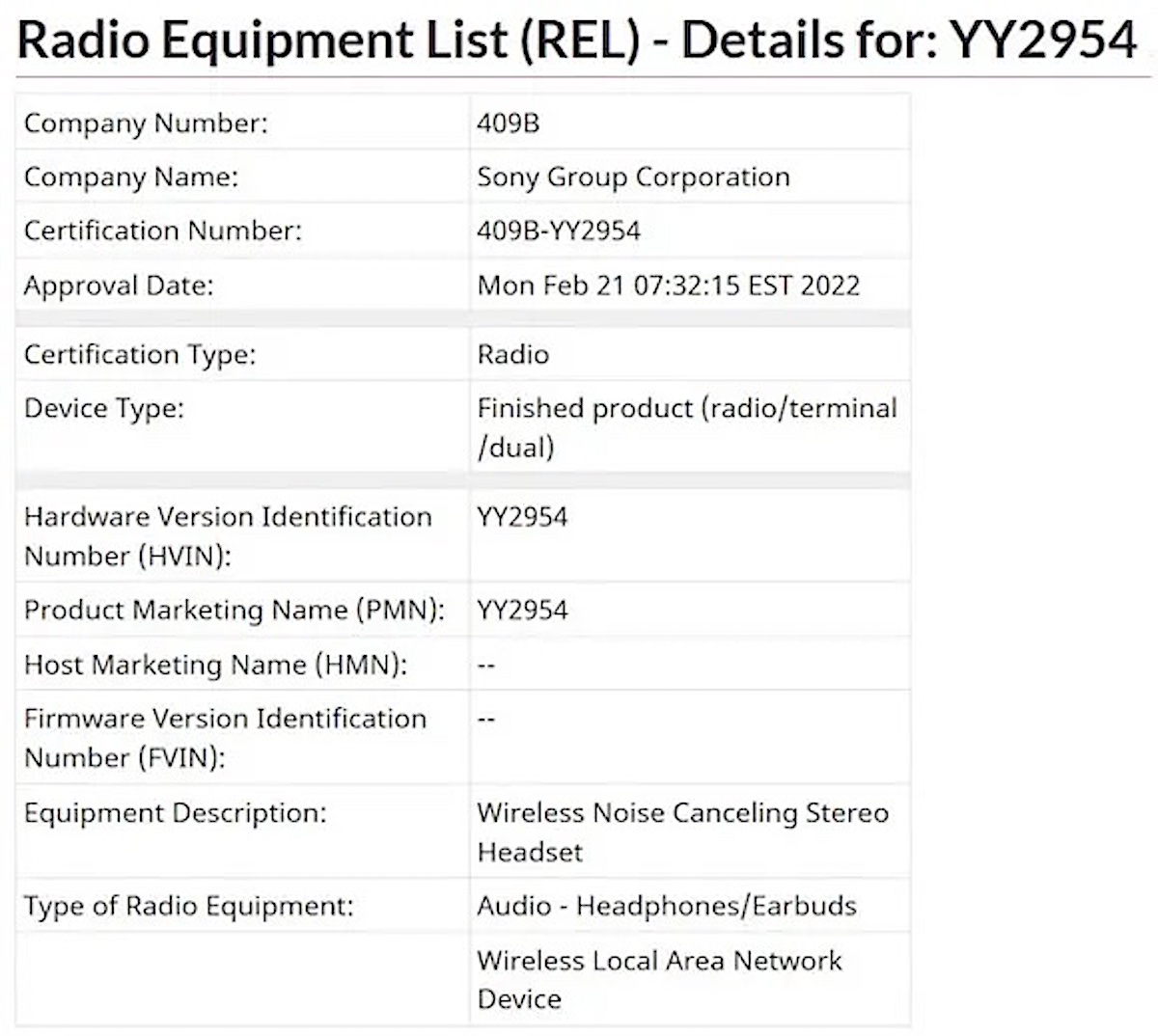Viewport: 1158px width, 1036px height.
Task: Click the company number value '409B'
Action: (x=508, y=123)
